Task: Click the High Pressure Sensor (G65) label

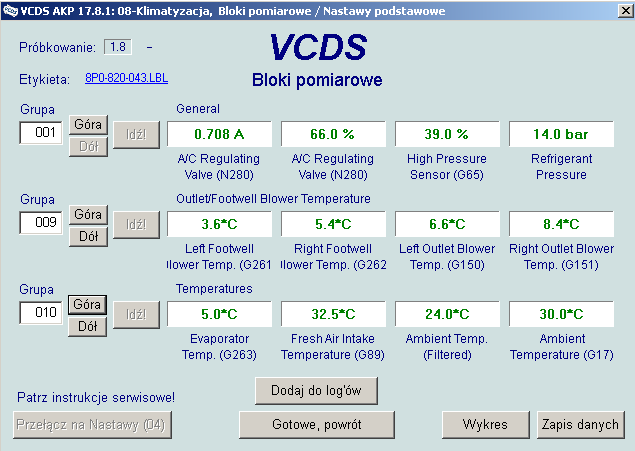Action: (447, 166)
